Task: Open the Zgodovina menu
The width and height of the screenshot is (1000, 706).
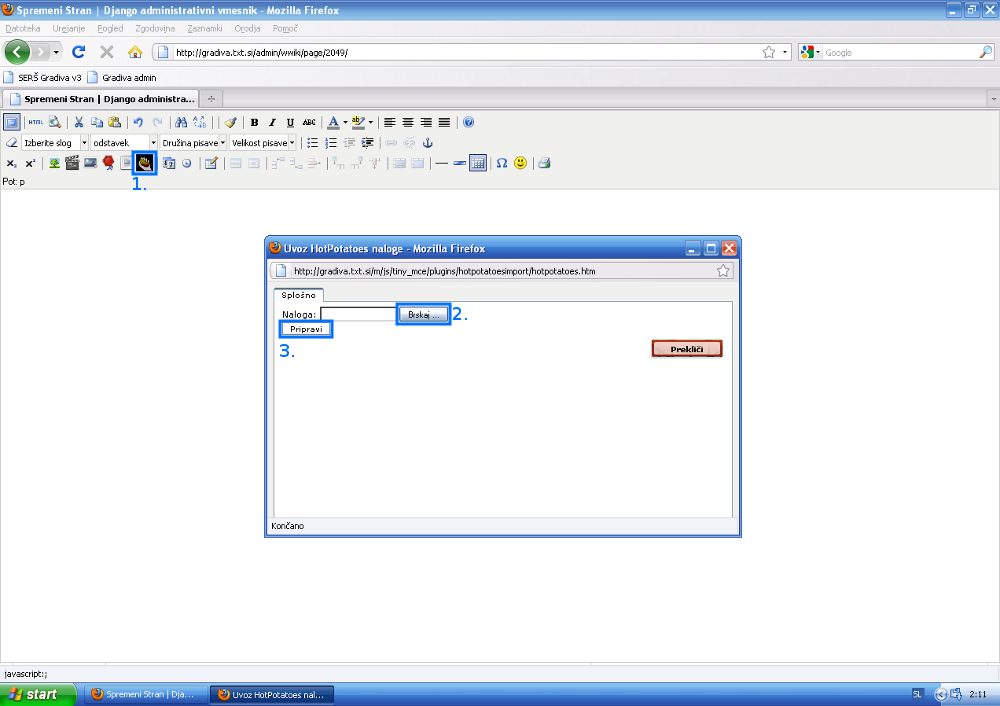Action: [x=155, y=29]
